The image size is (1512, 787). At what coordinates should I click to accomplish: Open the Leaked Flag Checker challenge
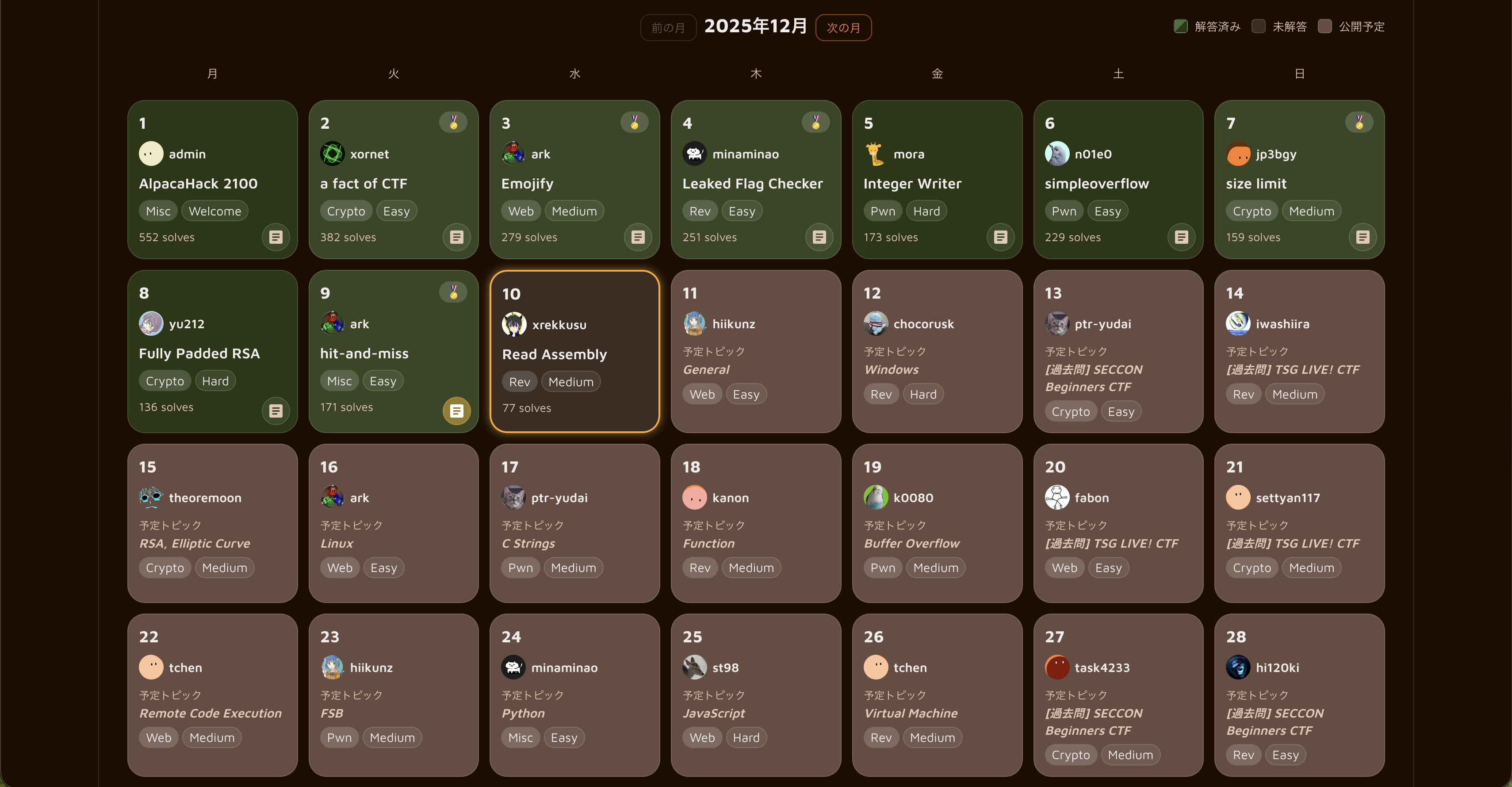[x=752, y=184]
